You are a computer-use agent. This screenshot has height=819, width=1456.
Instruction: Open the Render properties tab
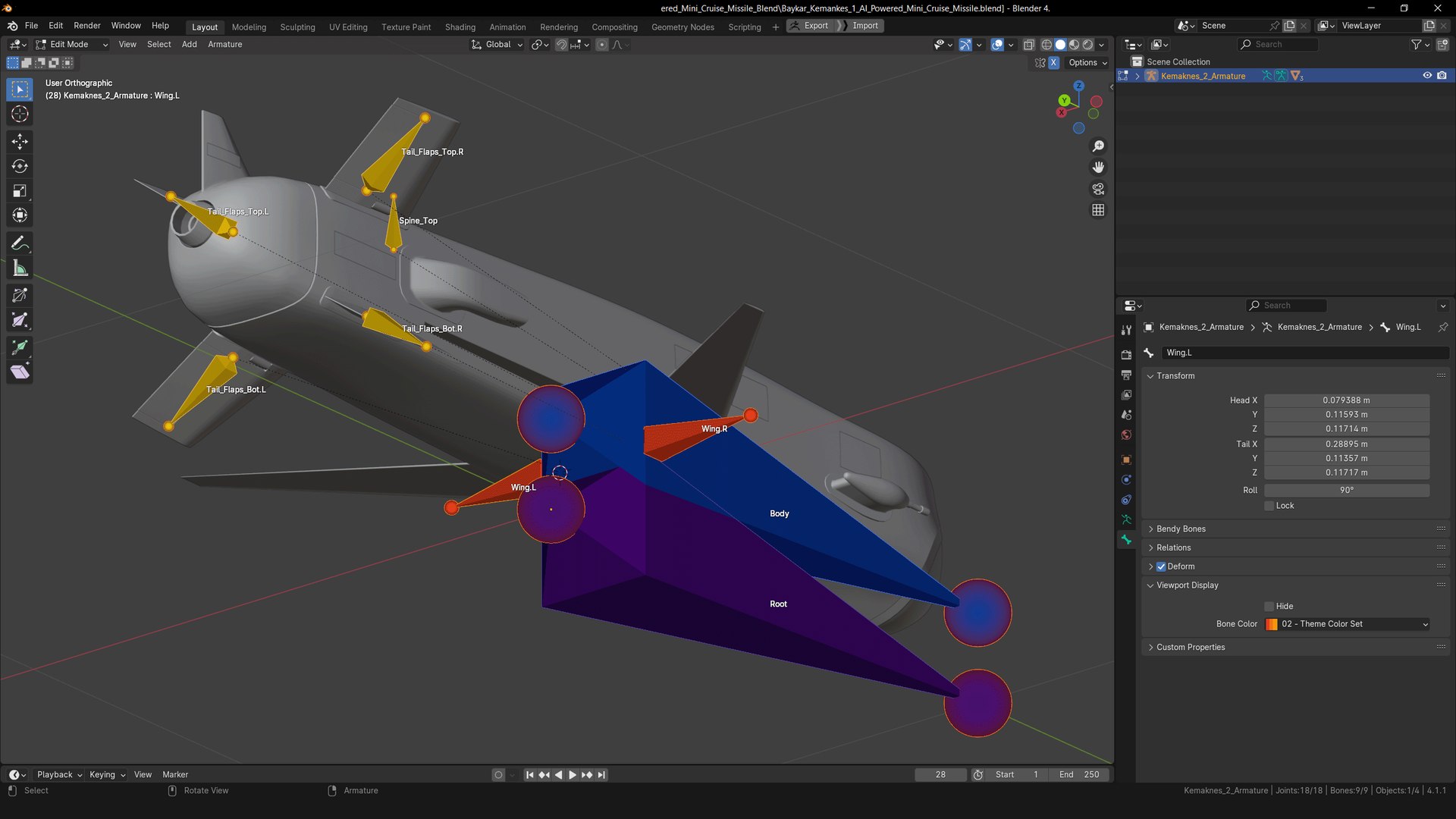pyautogui.click(x=1126, y=355)
